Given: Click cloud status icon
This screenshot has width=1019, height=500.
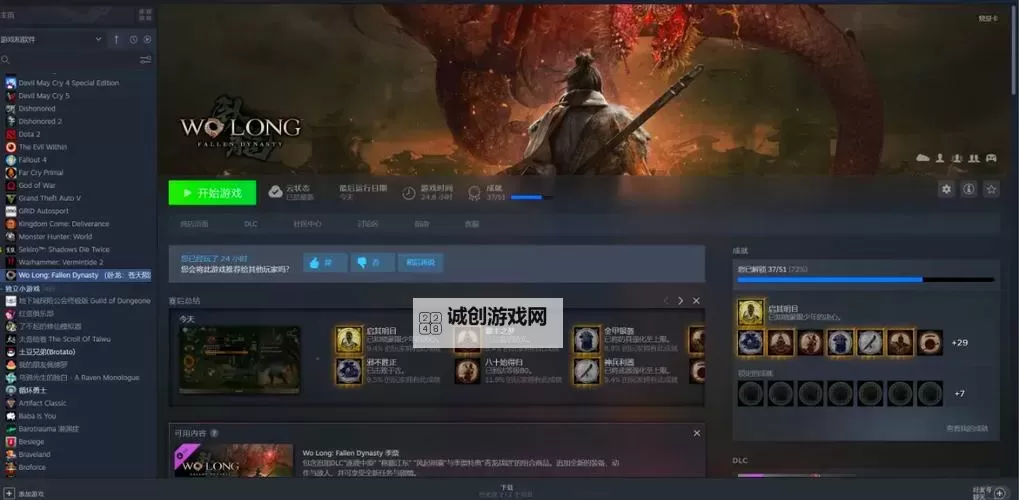Looking at the screenshot, I should (x=276, y=192).
